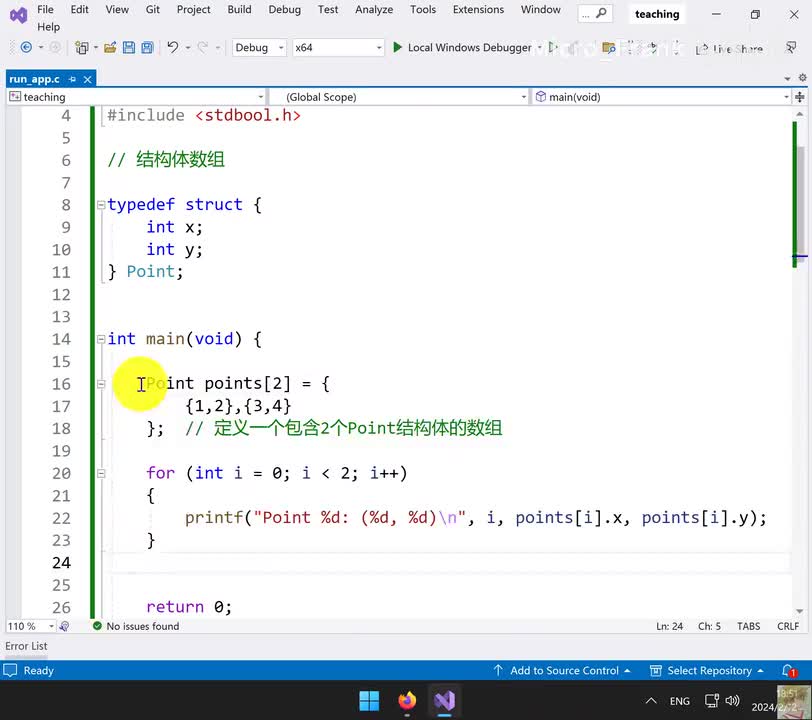Open the document tab settings gear
This screenshot has height=720, width=812.
tap(802, 78)
